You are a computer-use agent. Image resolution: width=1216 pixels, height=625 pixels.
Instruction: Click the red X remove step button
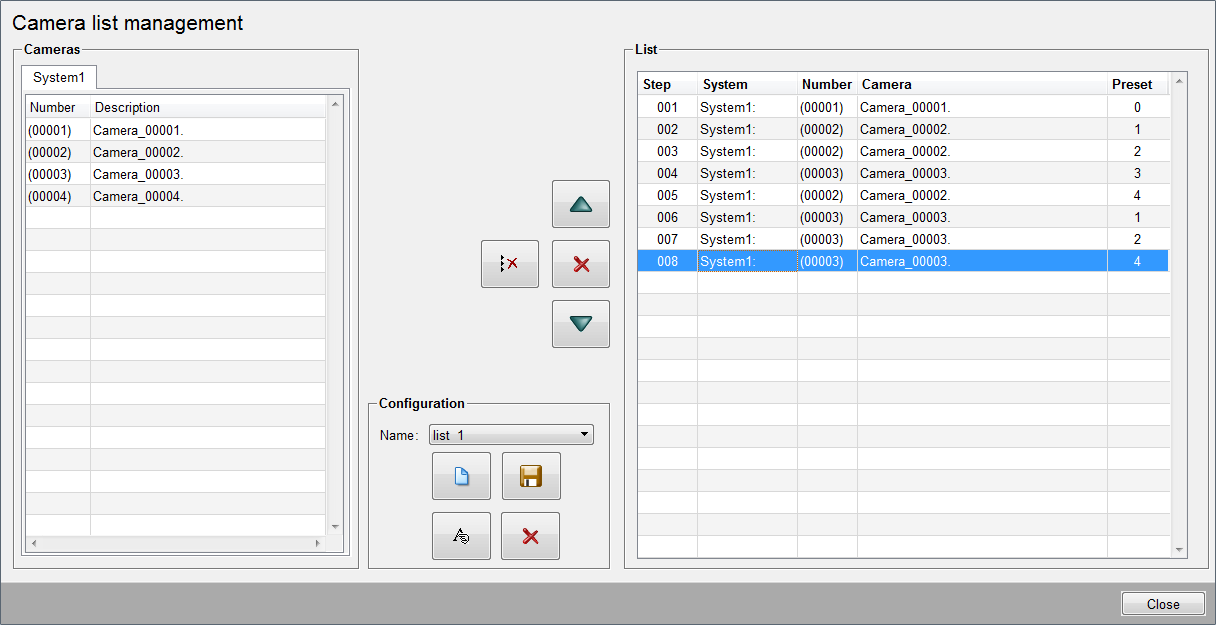click(580, 264)
